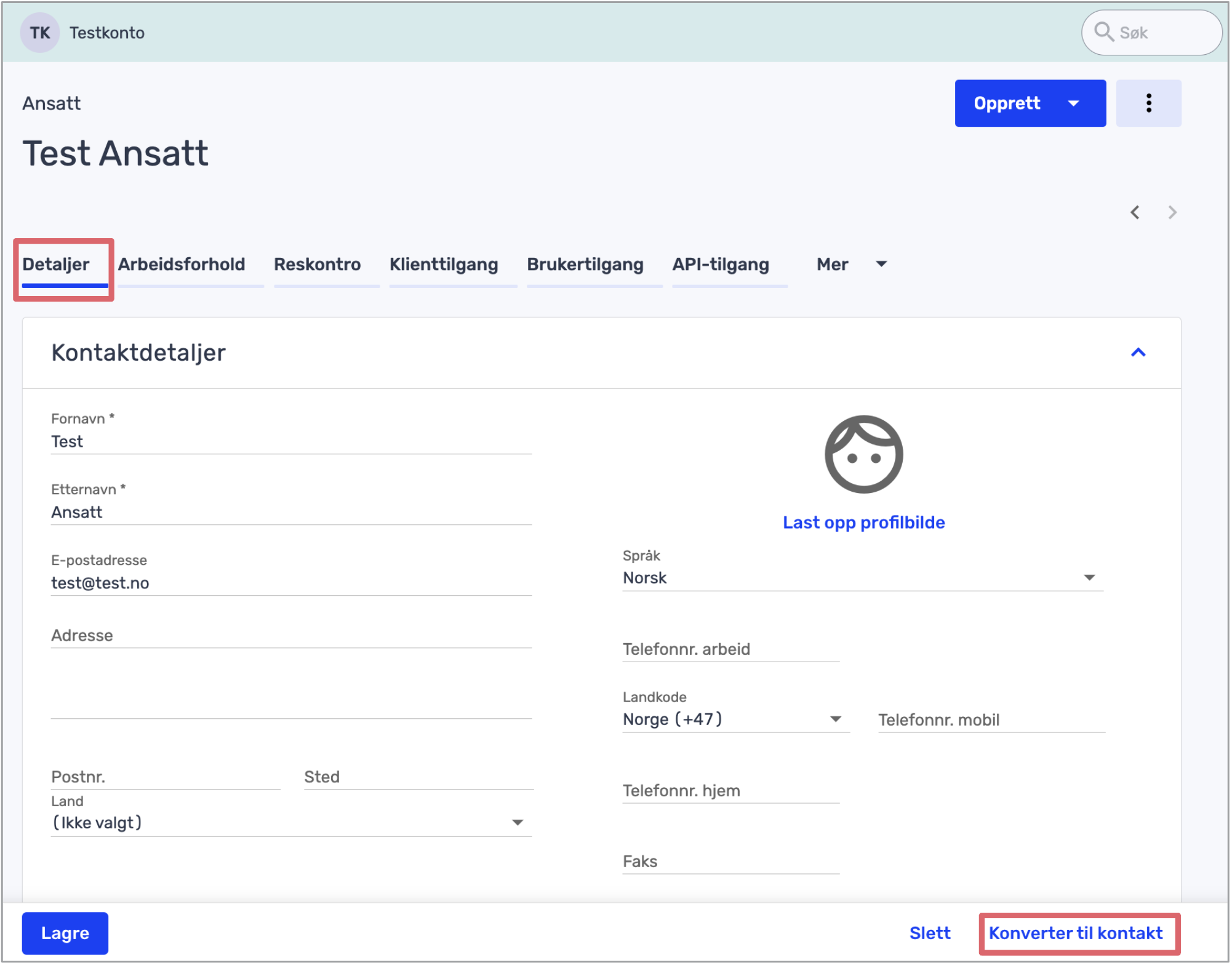Click the Faks input field
Viewport: 1232px width, 965px height.
(730, 862)
